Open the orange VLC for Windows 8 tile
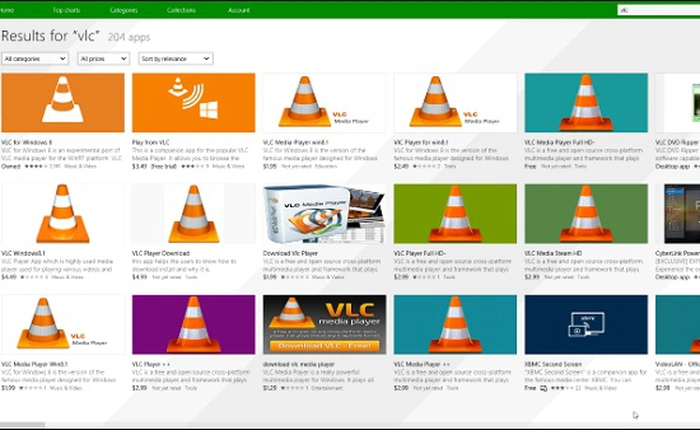 (x=63, y=103)
